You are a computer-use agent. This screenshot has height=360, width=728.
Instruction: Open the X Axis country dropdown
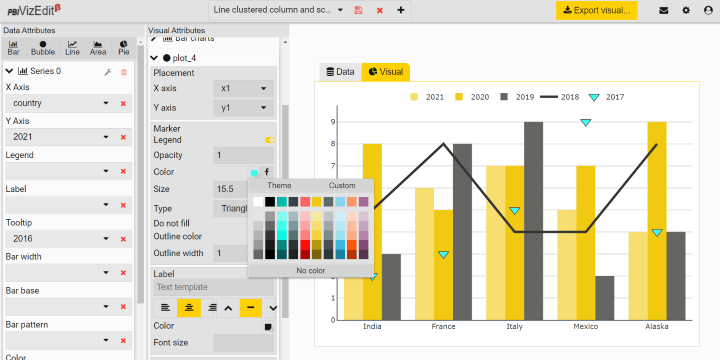pyautogui.click(x=106, y=104)
